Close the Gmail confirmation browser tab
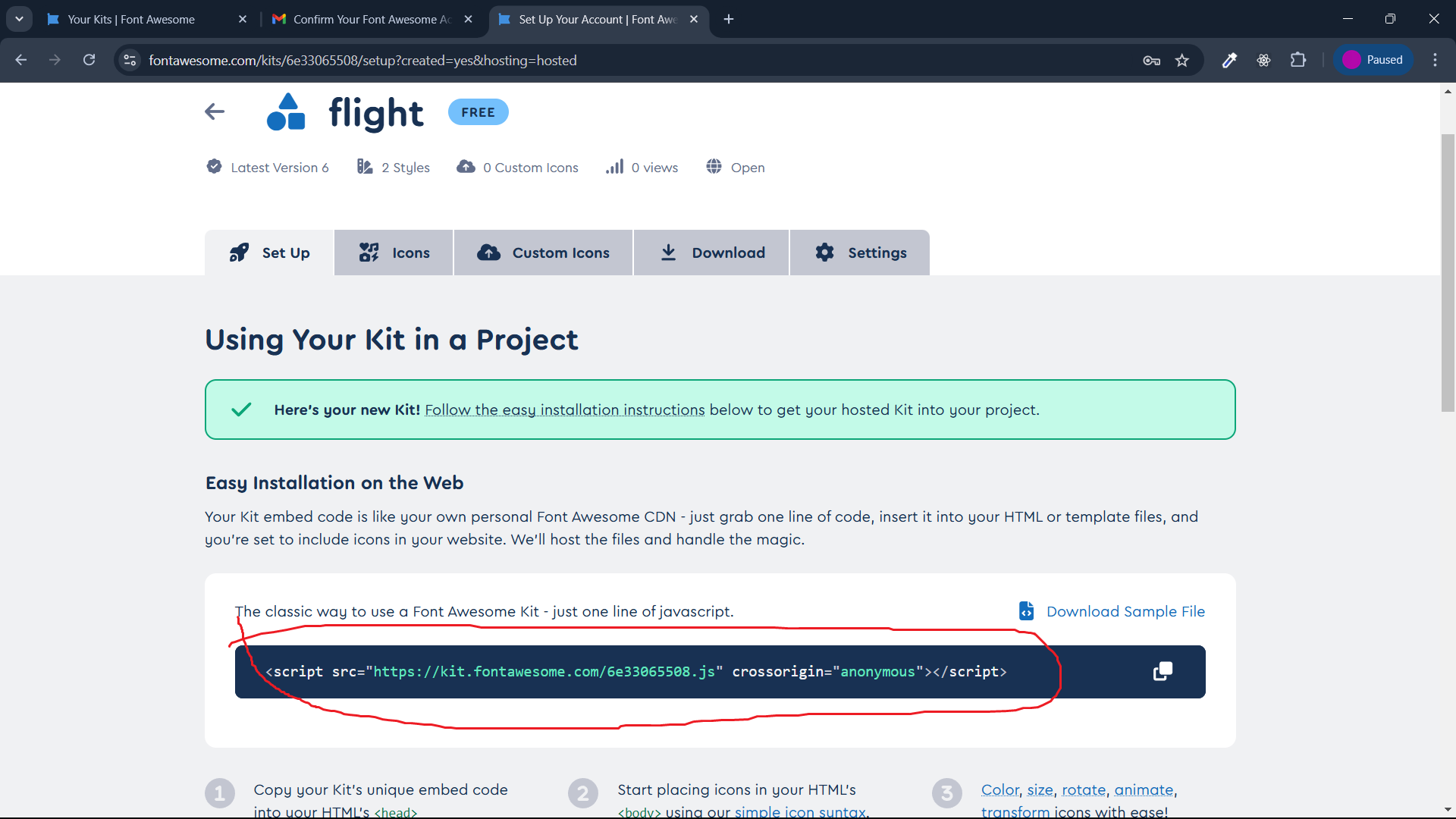 click(x=468, y=19)
